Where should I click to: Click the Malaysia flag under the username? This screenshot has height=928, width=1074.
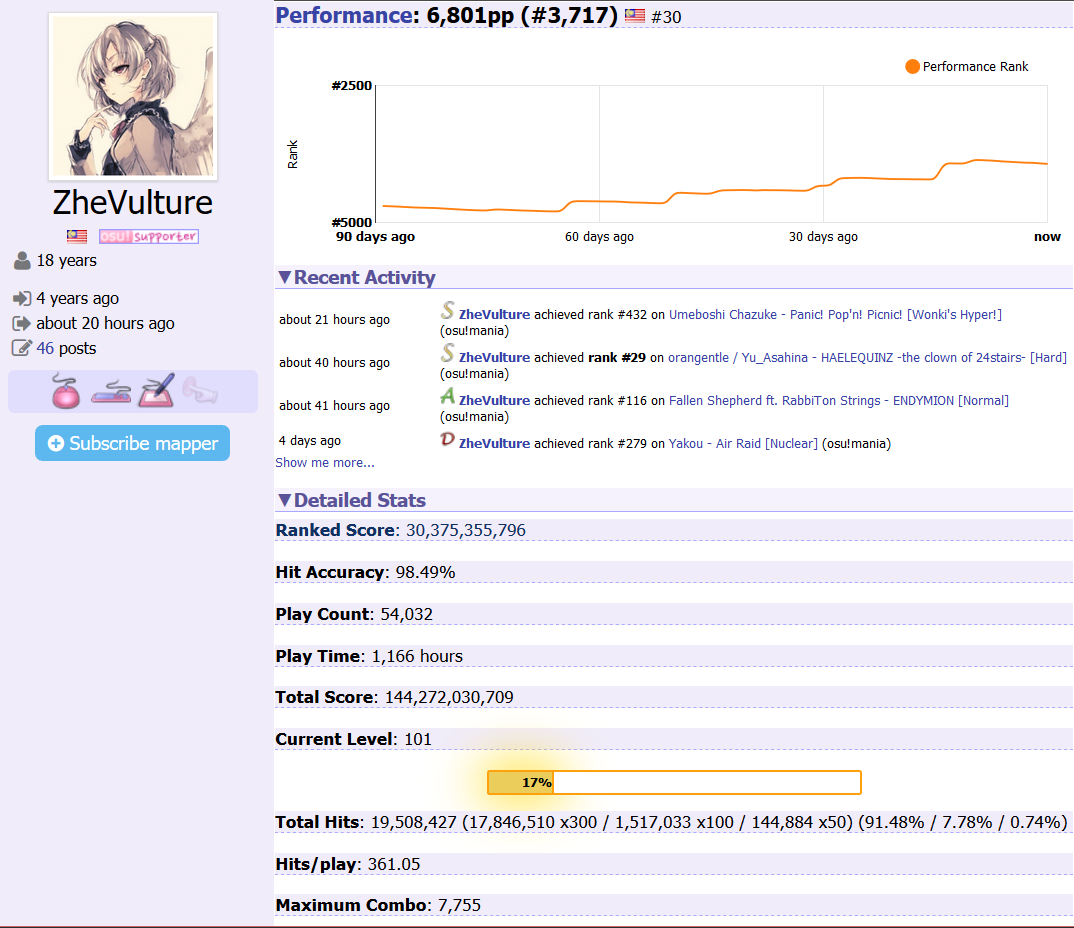[x=77, y=237]
